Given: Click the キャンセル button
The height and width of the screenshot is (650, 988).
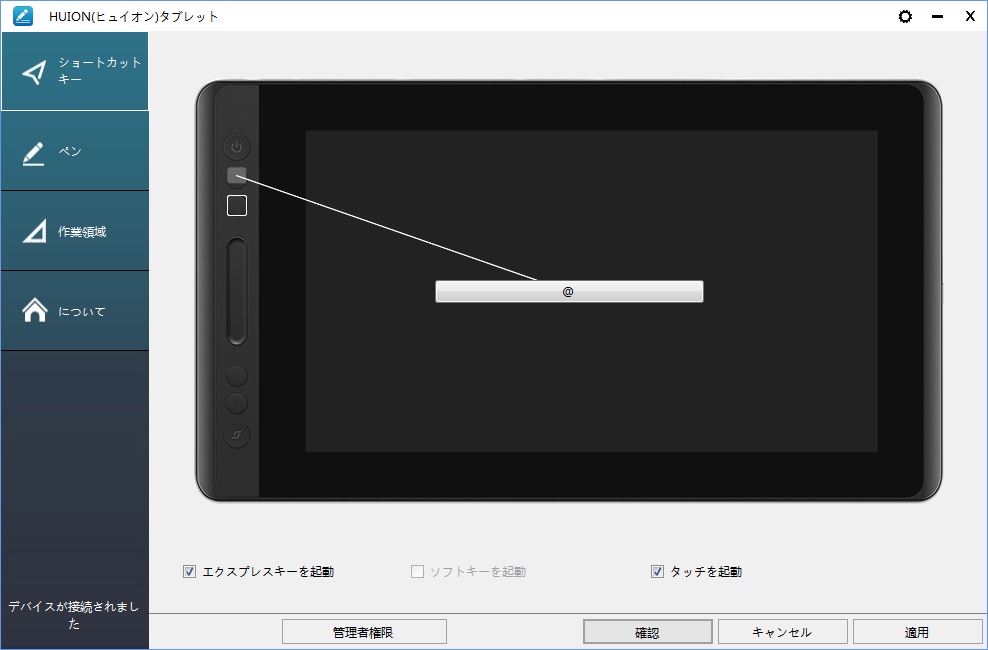Looking at the screenshot, I should tap(783, 632).
